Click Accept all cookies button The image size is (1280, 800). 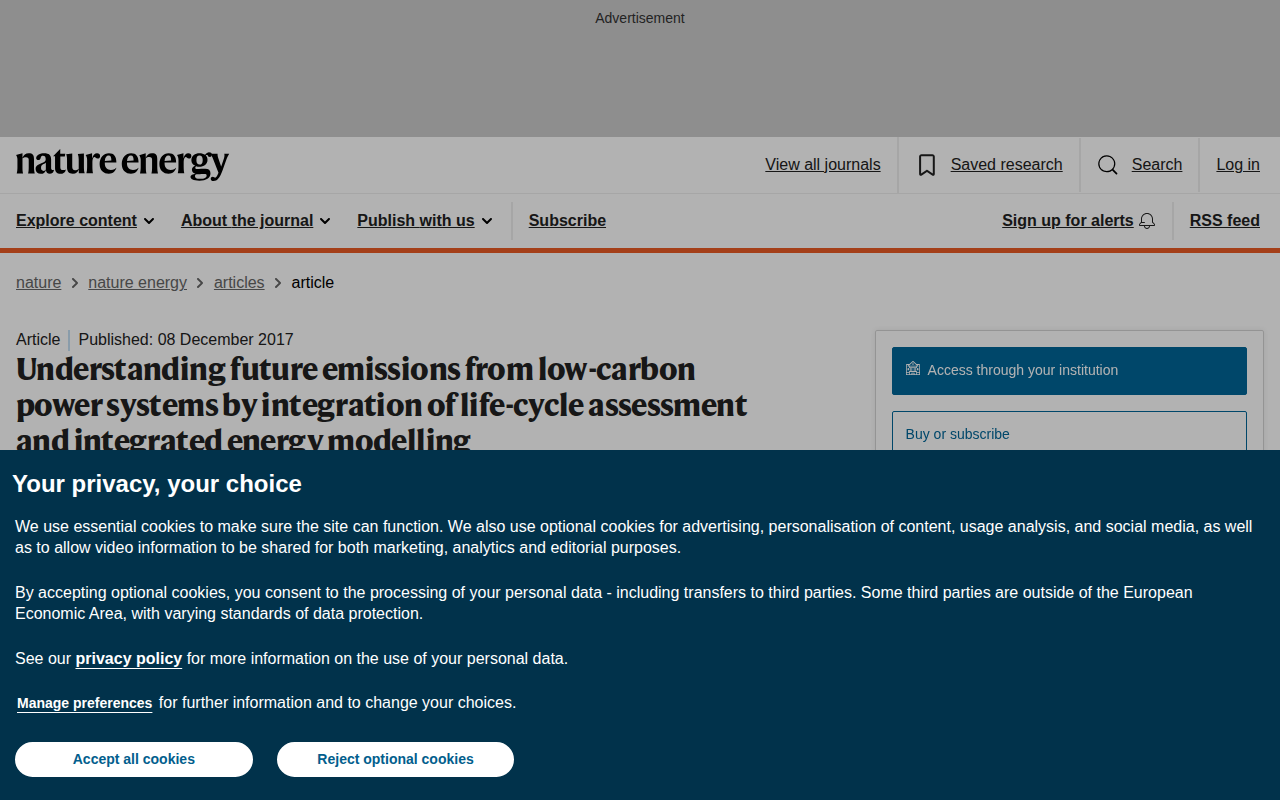pyautogui.click(x=134, y=759)
